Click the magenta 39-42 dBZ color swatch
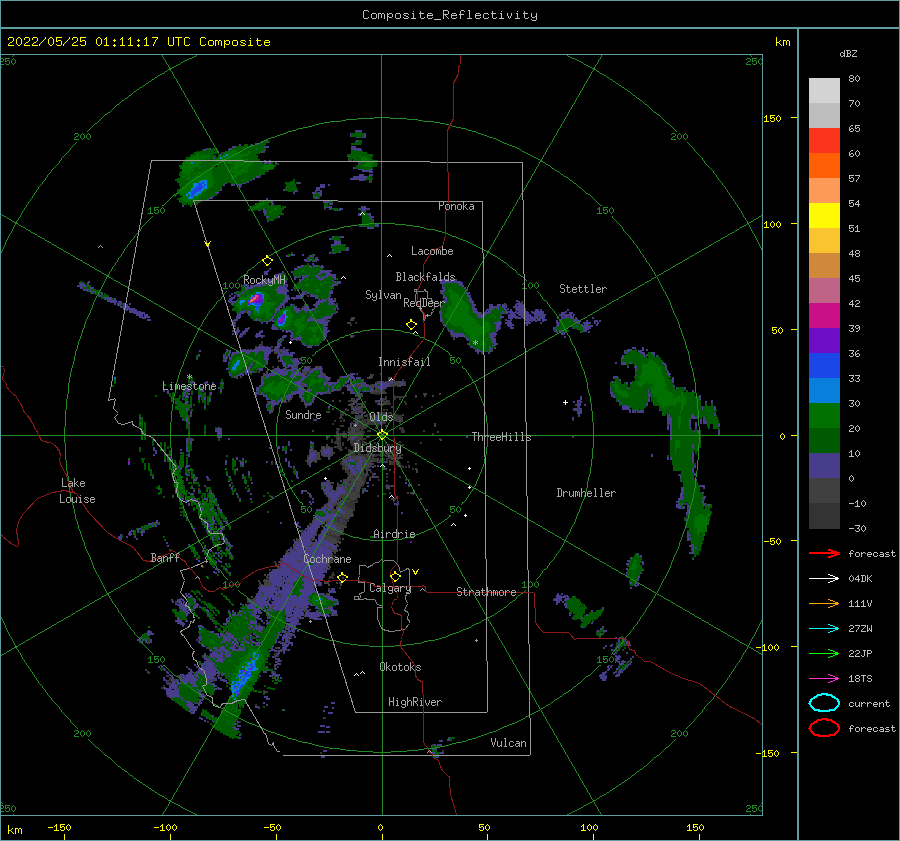This screenshot has height=841, width=900. tap(824, 316)
